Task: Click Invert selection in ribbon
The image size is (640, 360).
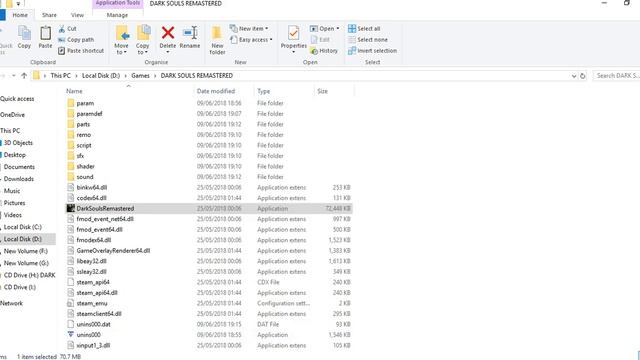Action: pyautogui.click(x=372, y=51)
